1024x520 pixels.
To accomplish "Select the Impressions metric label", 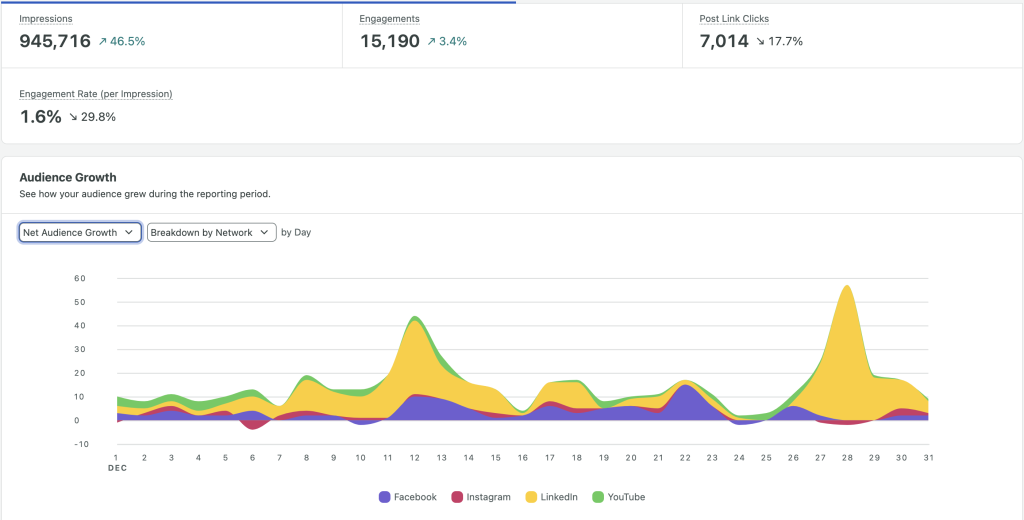I will click(46, 19).
